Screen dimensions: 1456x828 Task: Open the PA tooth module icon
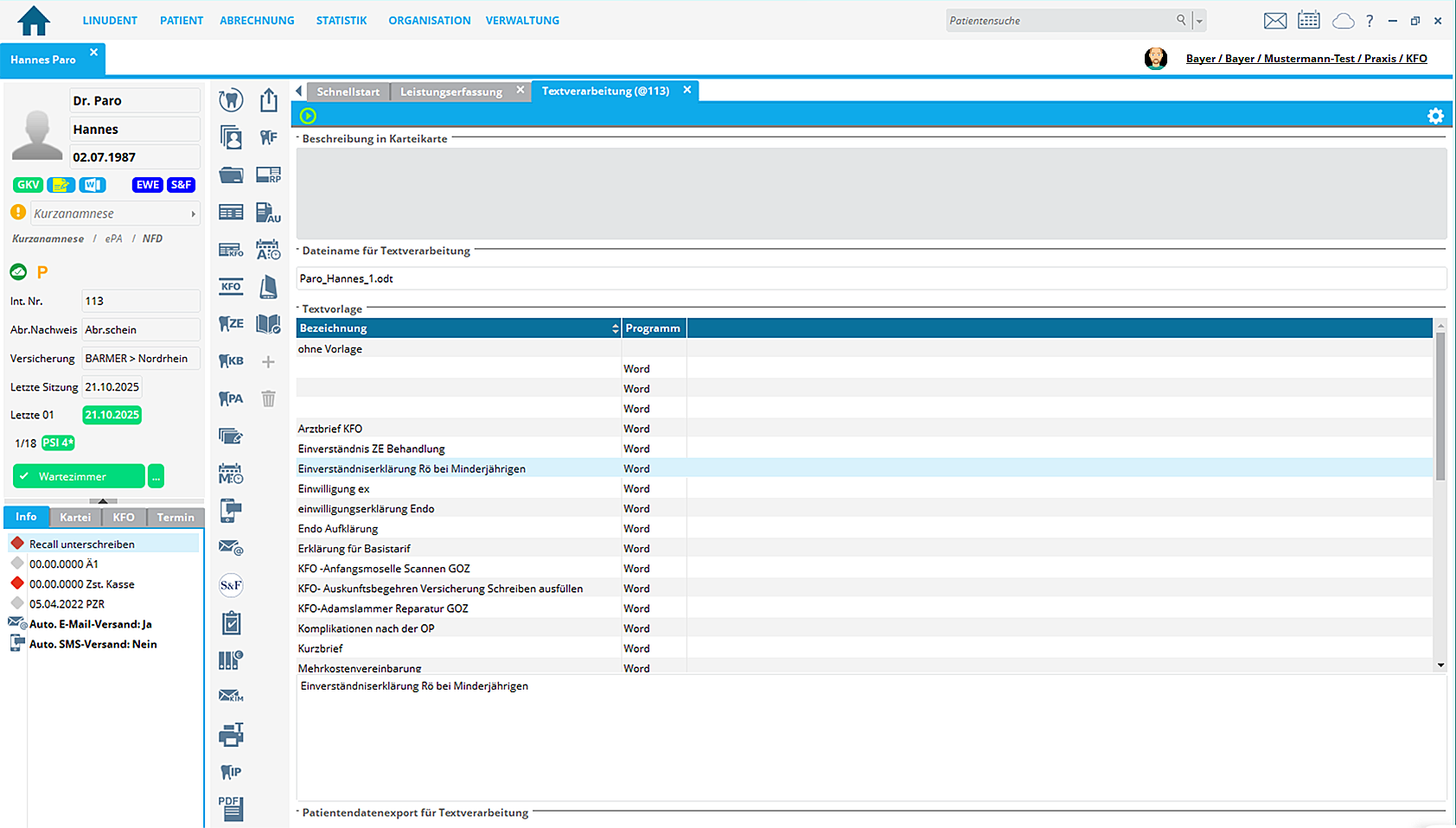click(231, 398)
